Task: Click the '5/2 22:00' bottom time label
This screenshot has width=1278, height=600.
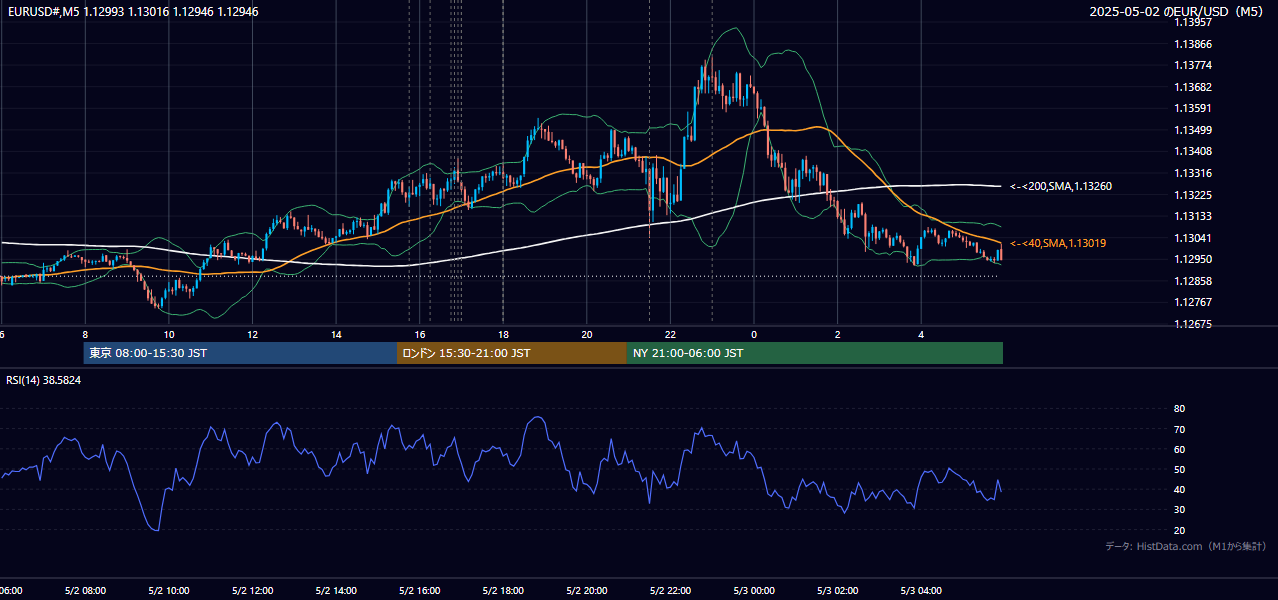Action: coord(670,591)
